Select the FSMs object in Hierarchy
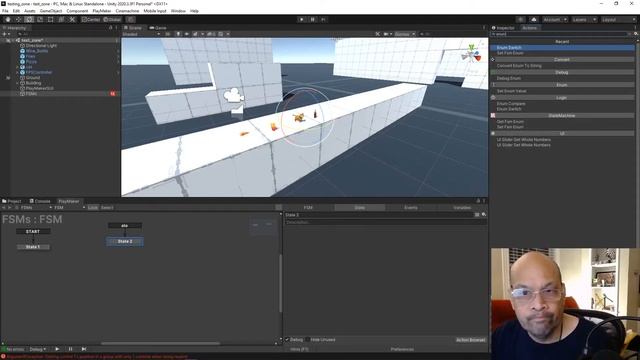The height and width of the screenshot is (360, 640). click(x=31, y=93)
